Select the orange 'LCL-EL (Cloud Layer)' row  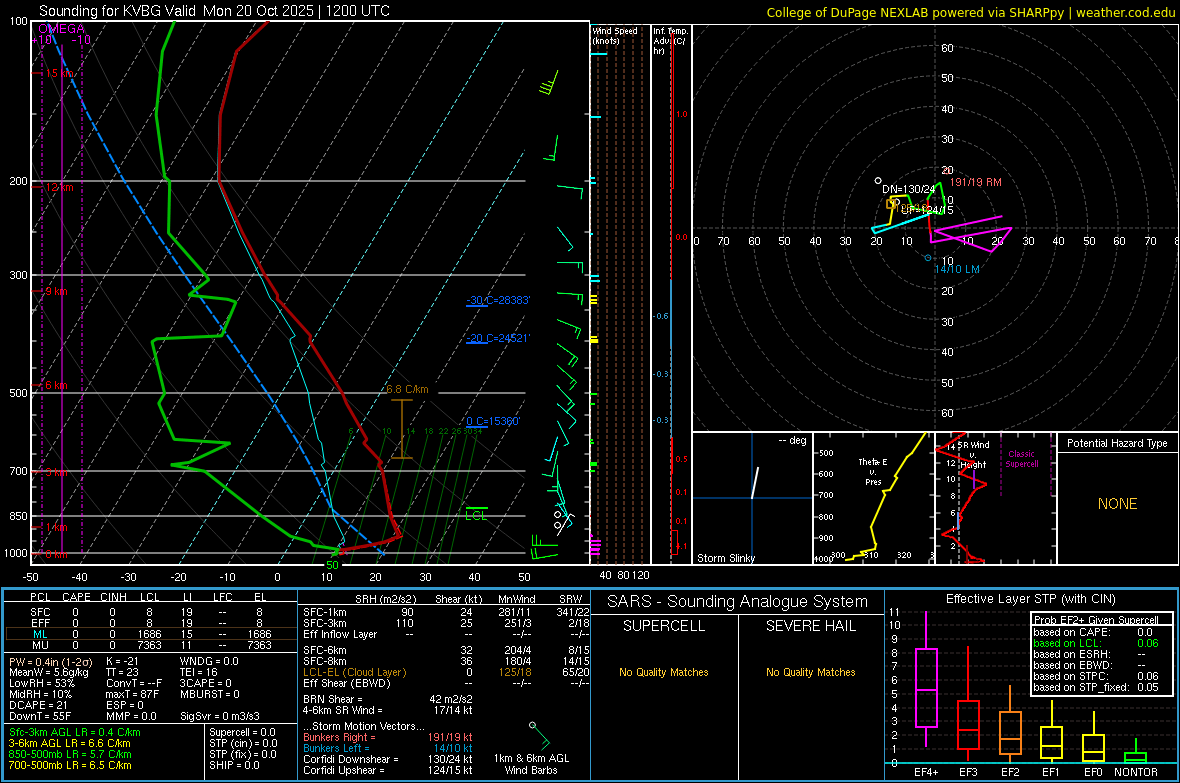coord(446,672)
